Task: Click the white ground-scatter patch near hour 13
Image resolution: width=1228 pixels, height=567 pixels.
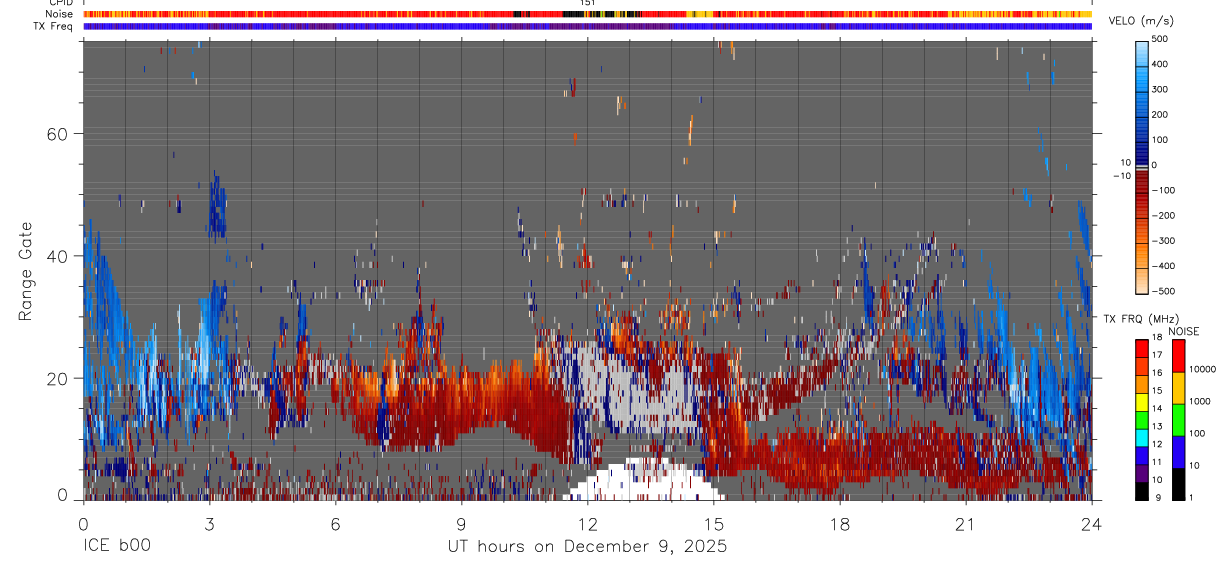Action: click(643, 481)
